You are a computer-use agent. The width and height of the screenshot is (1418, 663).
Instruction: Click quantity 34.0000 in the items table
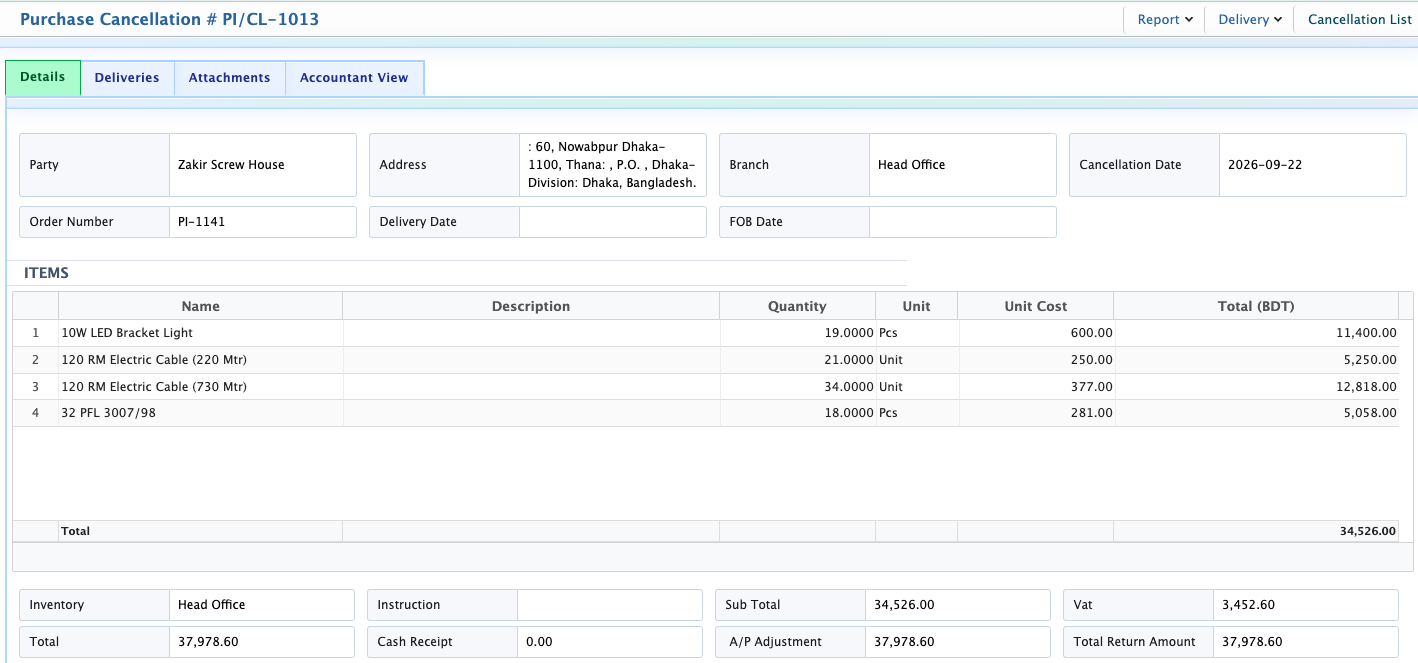point(850,387)
